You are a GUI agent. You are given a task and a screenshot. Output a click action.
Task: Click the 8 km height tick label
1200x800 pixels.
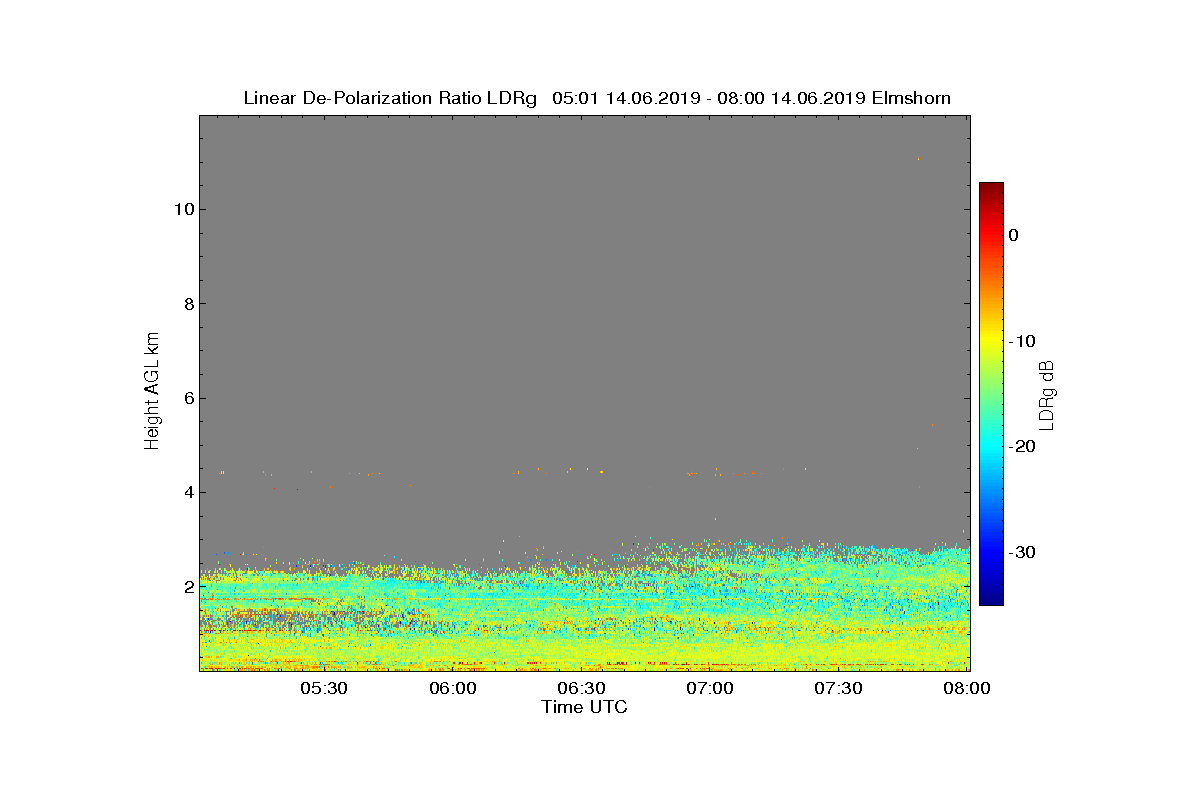pos(186,304)
